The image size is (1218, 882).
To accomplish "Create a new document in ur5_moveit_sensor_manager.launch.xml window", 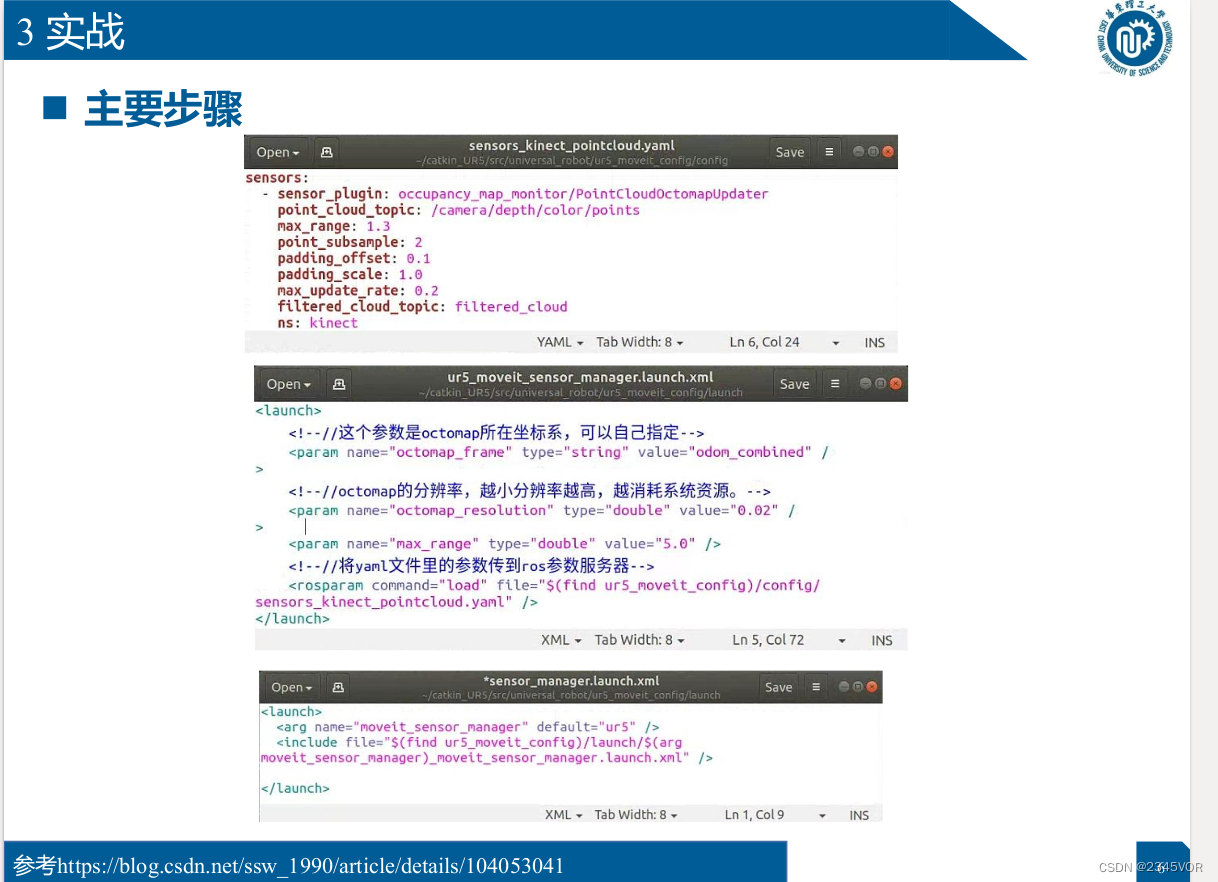I will pyautogui.click(x=338, y=383).
